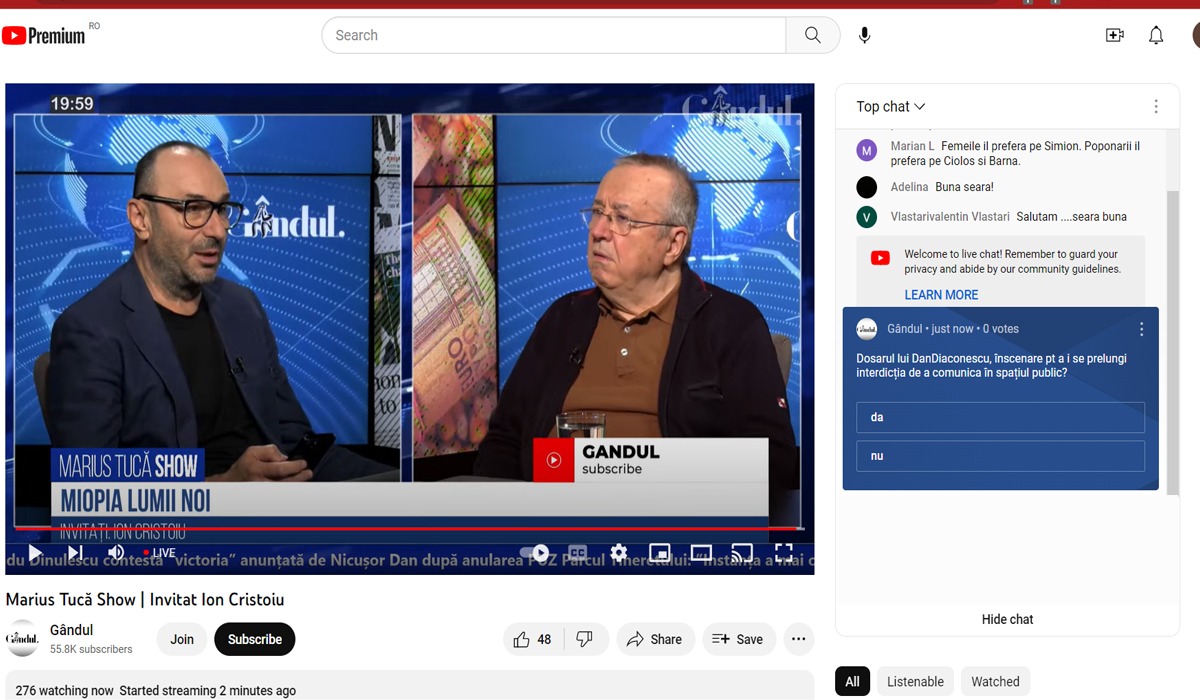The height and width of the screenshot is (700, 1200).
Task: Jump to LIVE indicator in player
Action: point(159,552)
